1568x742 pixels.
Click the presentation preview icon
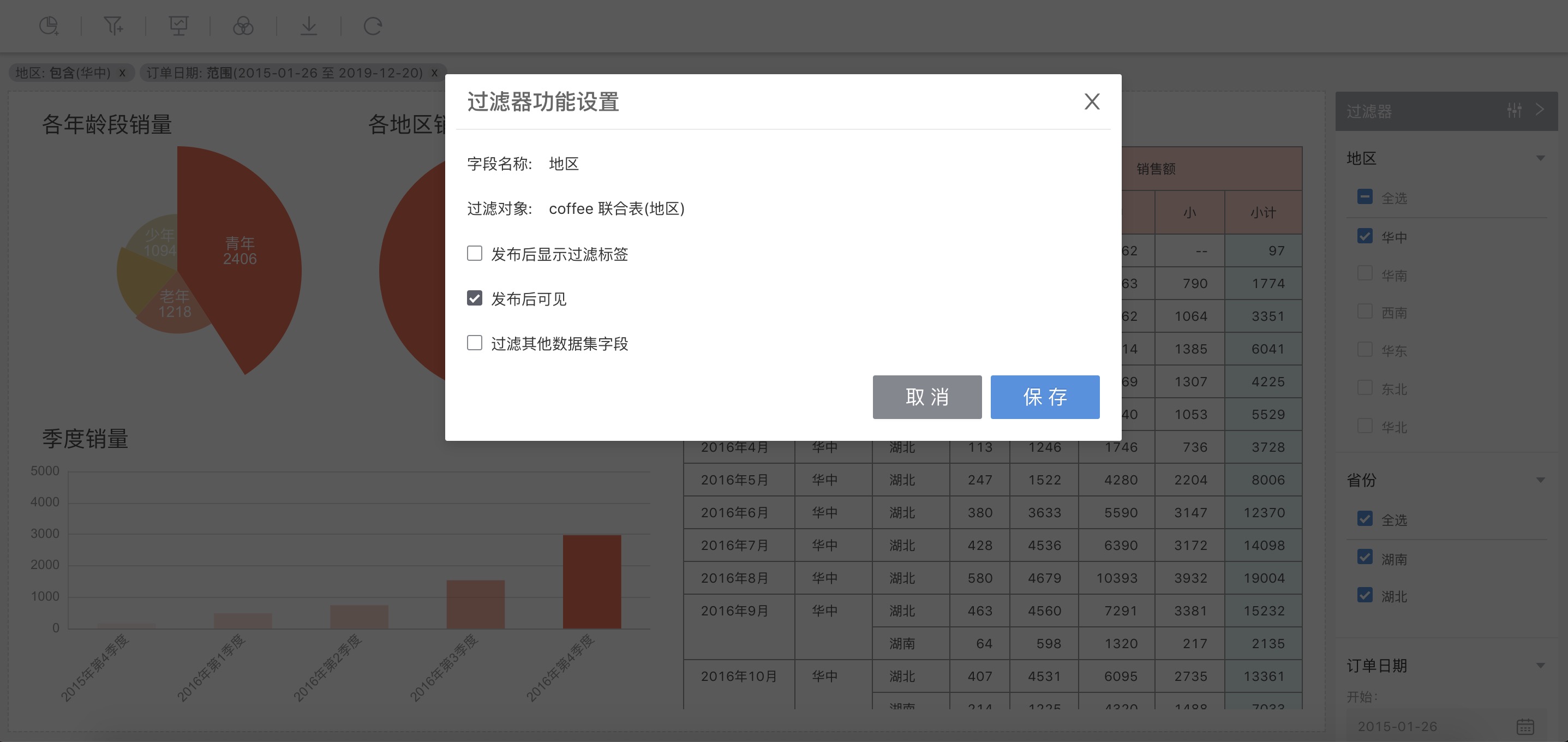(x=178, y=26)
